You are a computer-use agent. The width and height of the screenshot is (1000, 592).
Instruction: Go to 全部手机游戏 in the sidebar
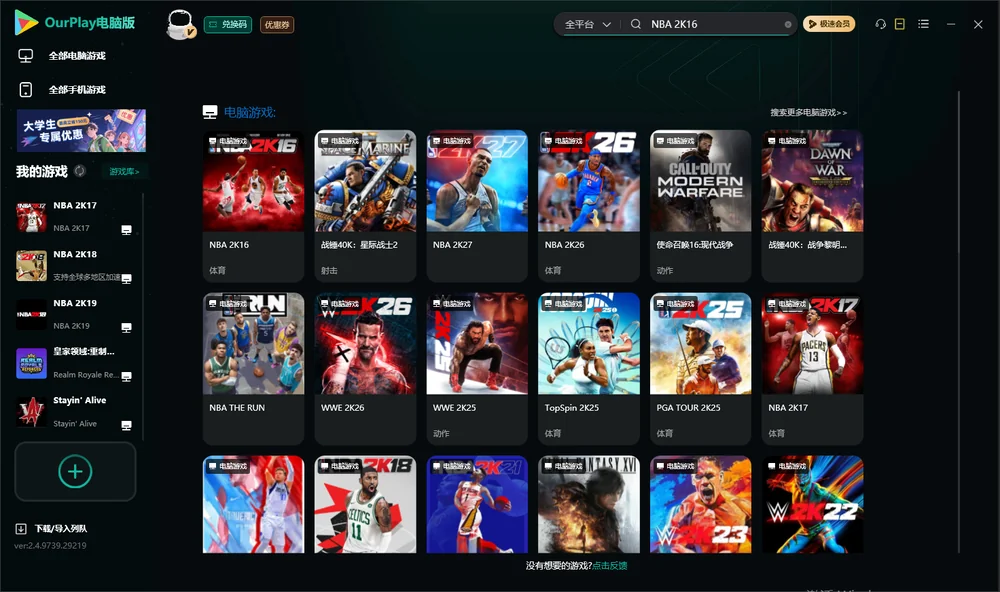77,90
